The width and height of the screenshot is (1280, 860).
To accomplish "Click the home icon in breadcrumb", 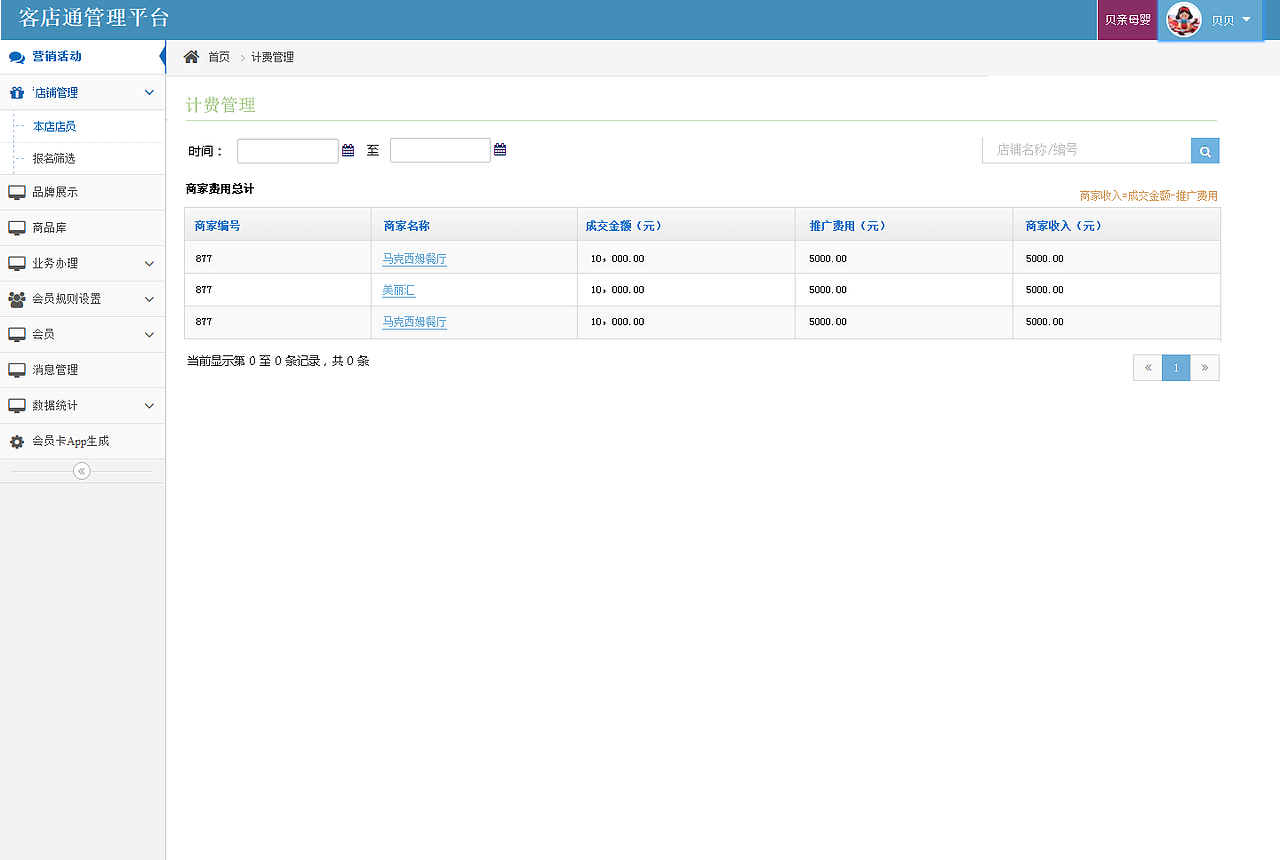I will [191, 57].
